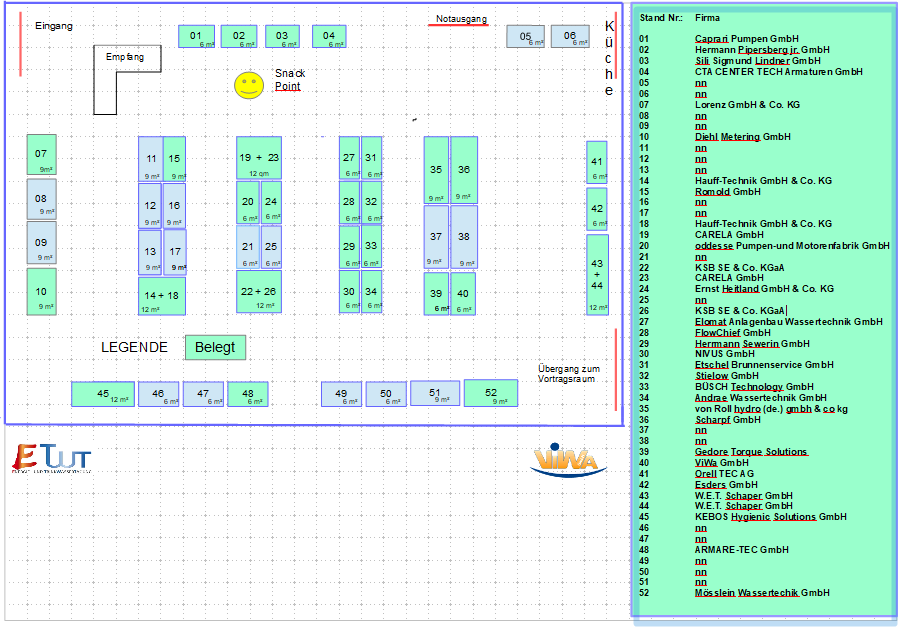
Task: Select combined stand 43 + 44
Action: (x=597, y=274)
